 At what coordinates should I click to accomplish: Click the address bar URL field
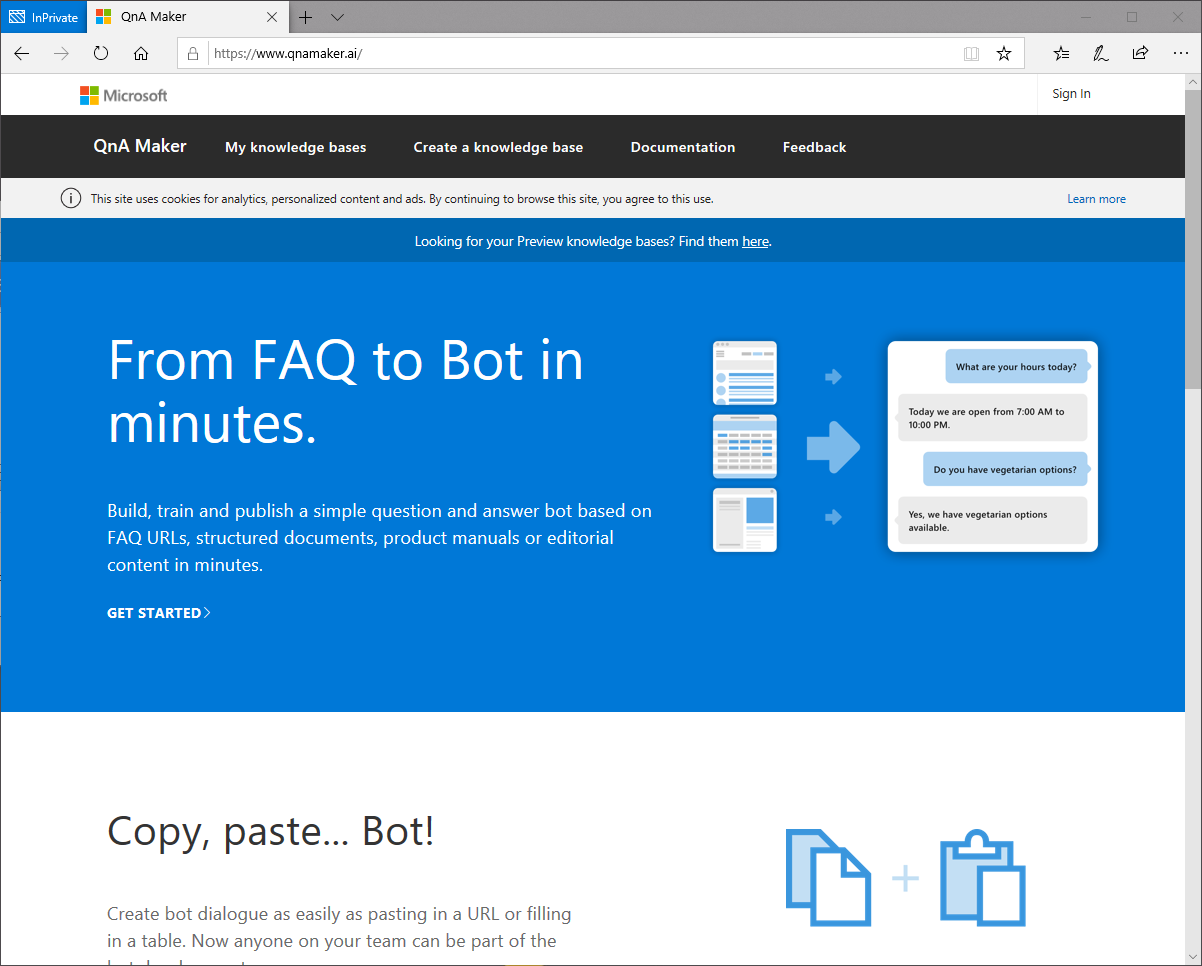click(x=580, y=54)
